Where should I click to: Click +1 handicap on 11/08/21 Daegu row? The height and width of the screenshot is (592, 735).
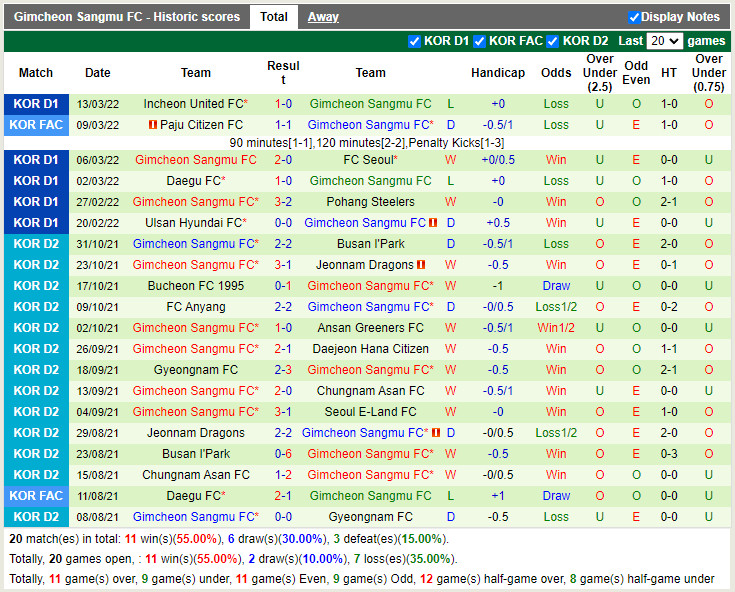[498, 496]
